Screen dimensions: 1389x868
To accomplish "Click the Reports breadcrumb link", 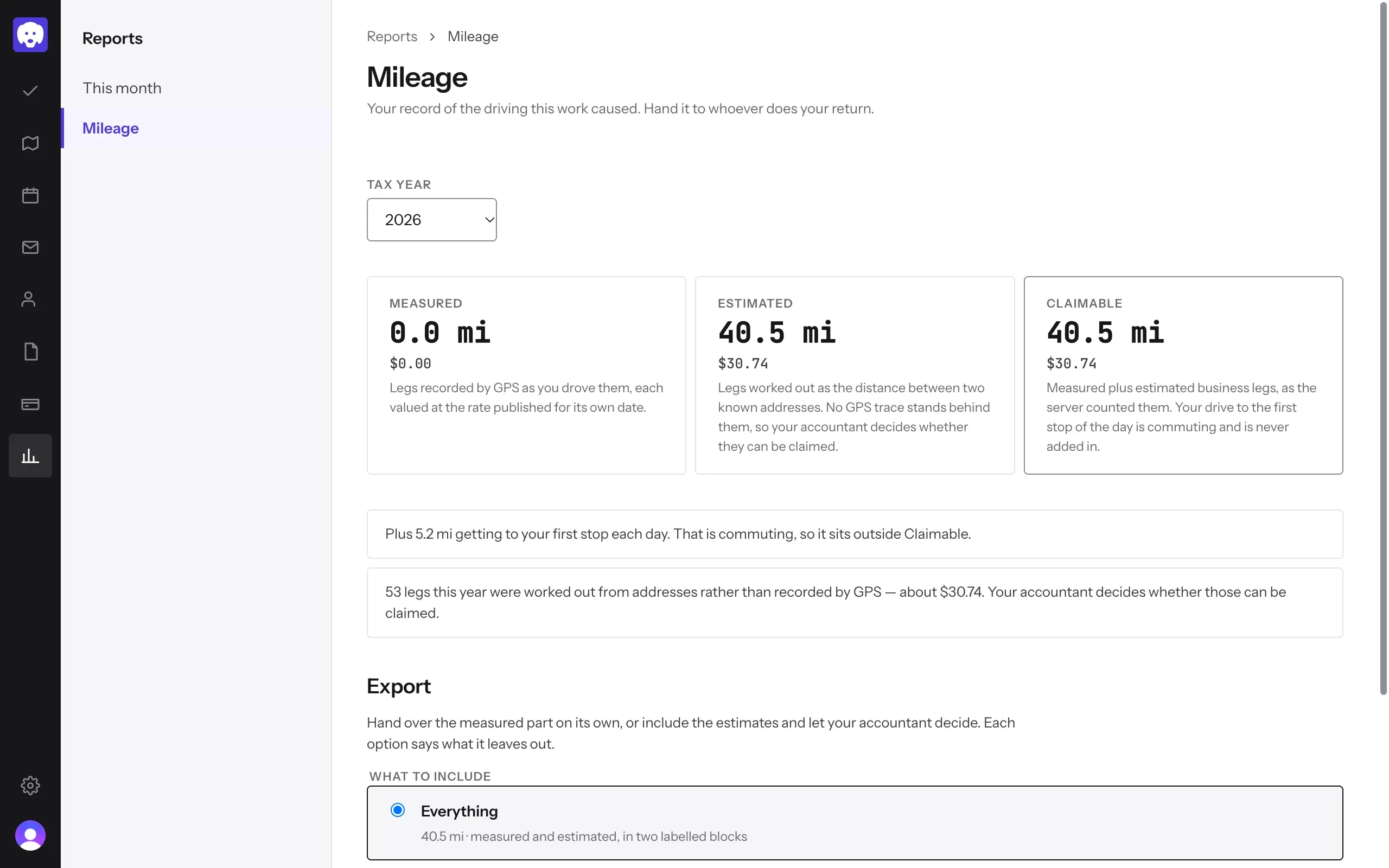I will [392, 36].
